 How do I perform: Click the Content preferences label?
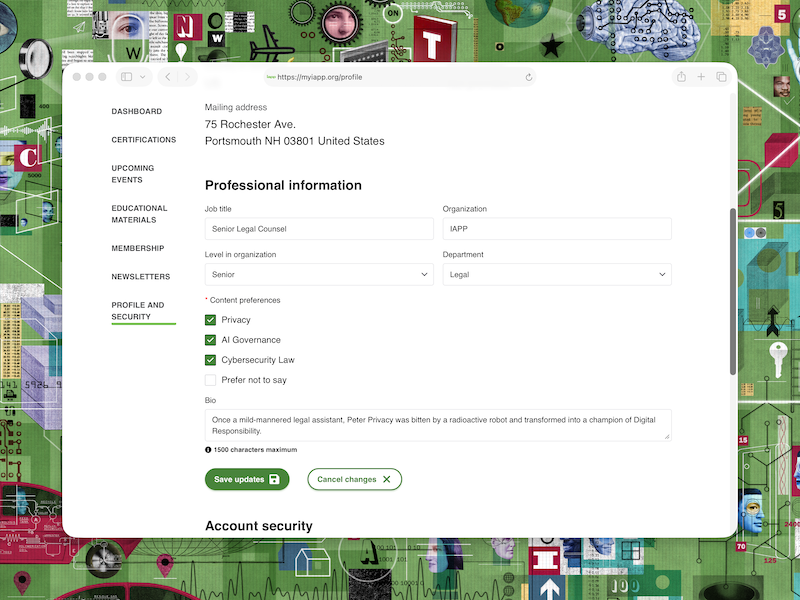(245, 301)
